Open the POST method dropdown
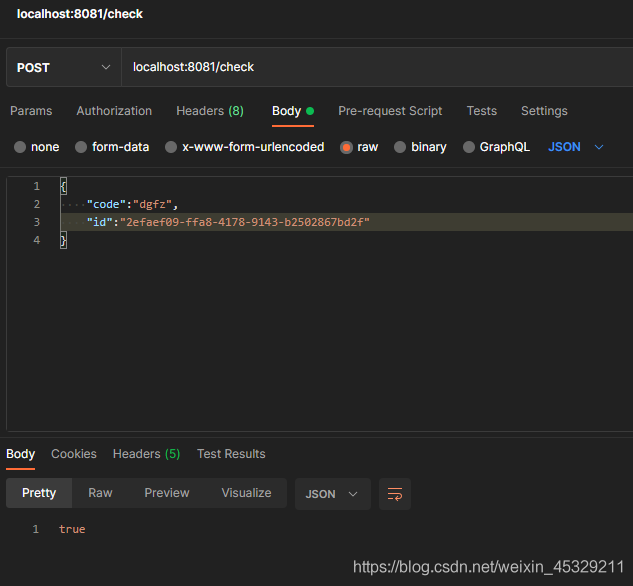 (x=64, y=67)
